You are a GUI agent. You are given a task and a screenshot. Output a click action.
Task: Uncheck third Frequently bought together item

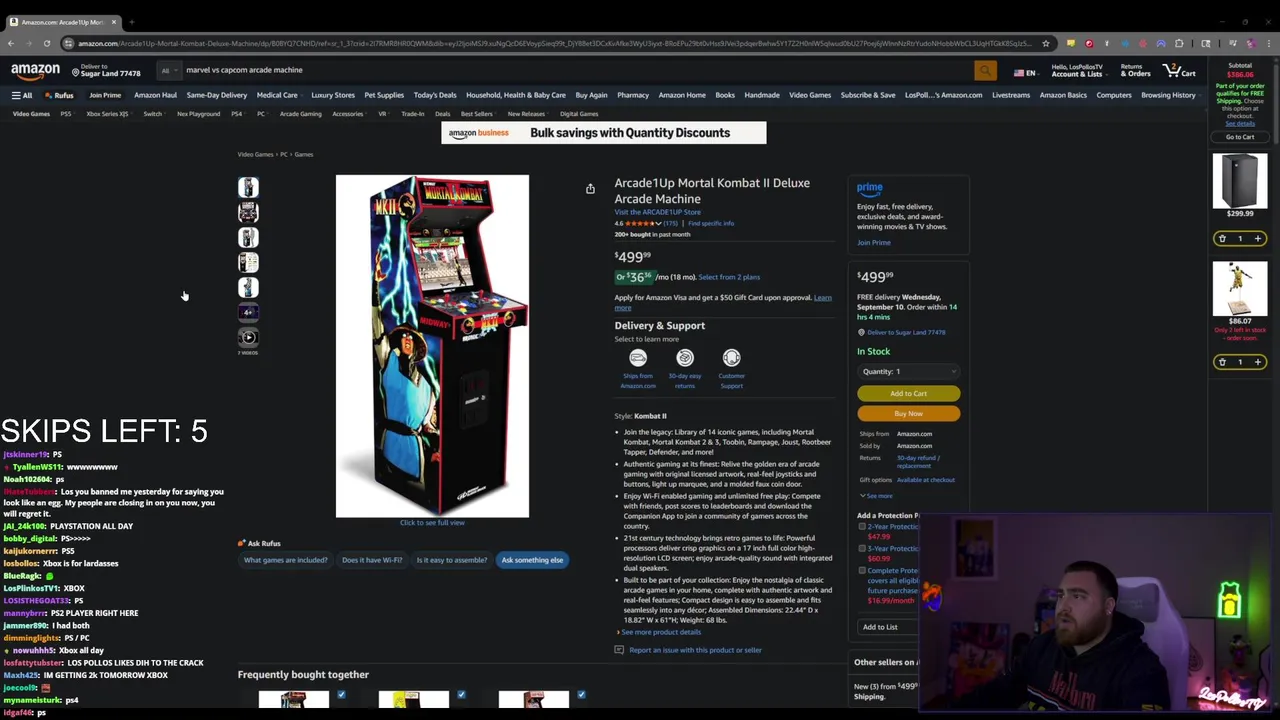click(x=581, y=694)
